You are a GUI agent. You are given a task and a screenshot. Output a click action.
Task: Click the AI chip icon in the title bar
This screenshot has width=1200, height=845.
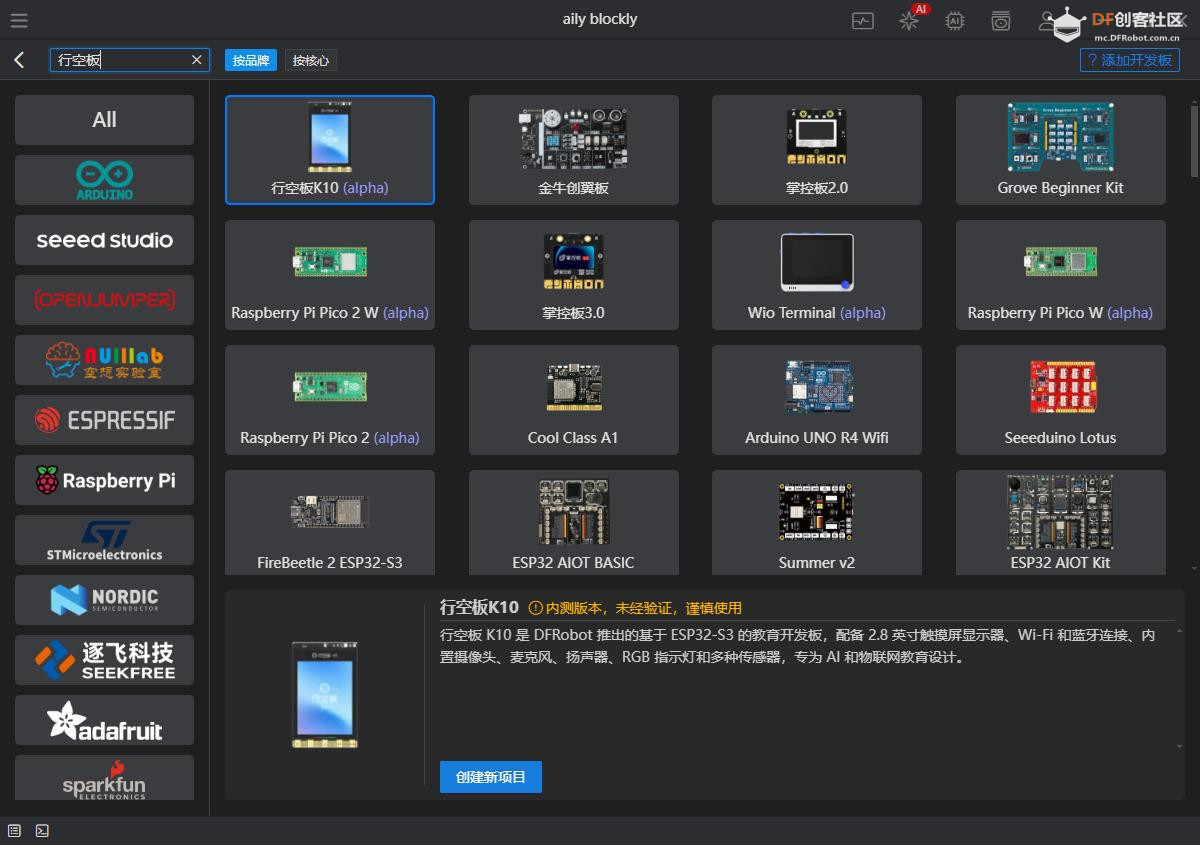tap(955, 20)
